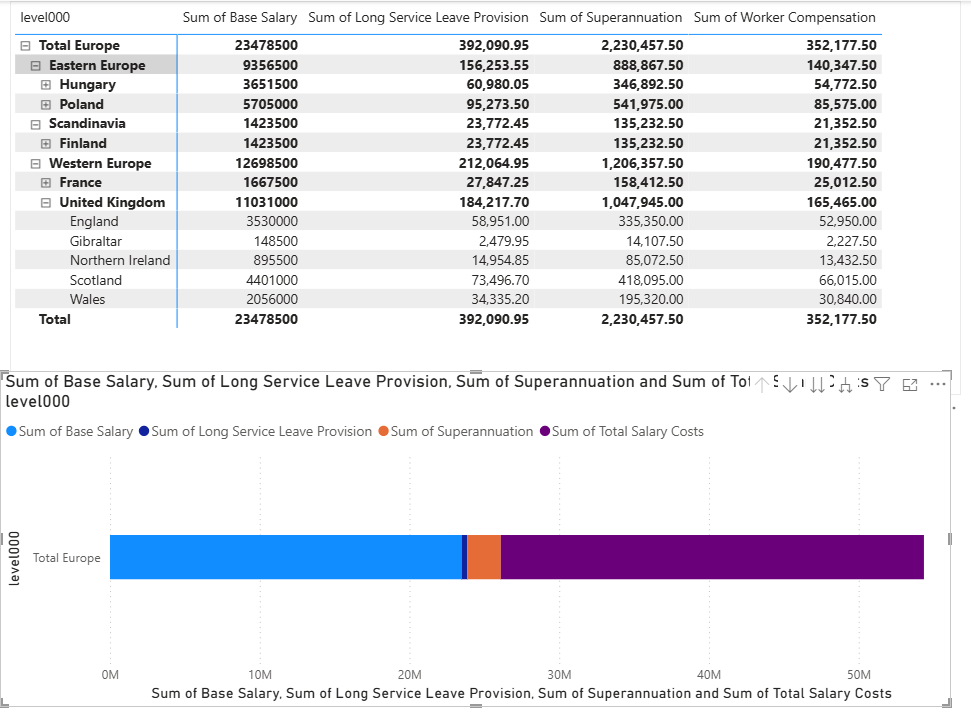Sort by Sum of Base Salary column header
Screen dimensions: 971x714
[x=240, y=17]
